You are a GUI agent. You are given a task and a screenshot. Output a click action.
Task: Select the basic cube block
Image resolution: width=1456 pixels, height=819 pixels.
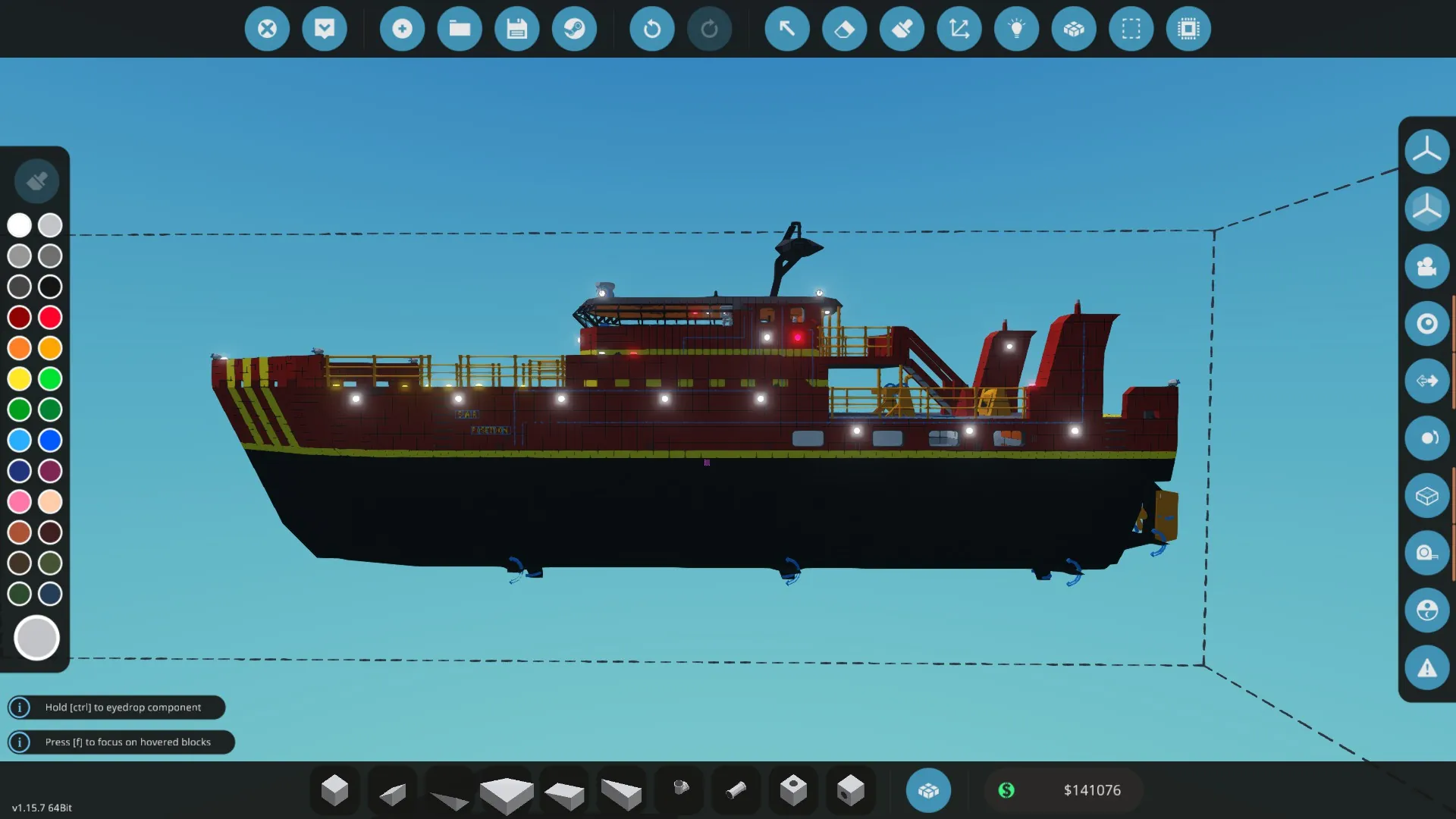point(334,790)
